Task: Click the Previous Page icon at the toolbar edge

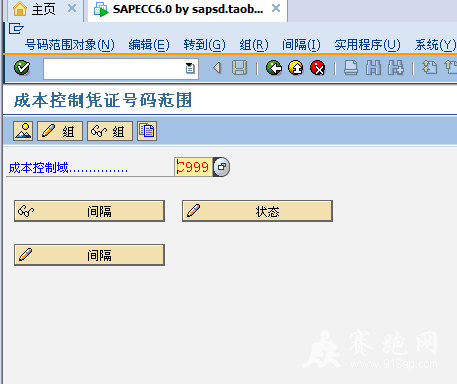Action: click(451, 68)
